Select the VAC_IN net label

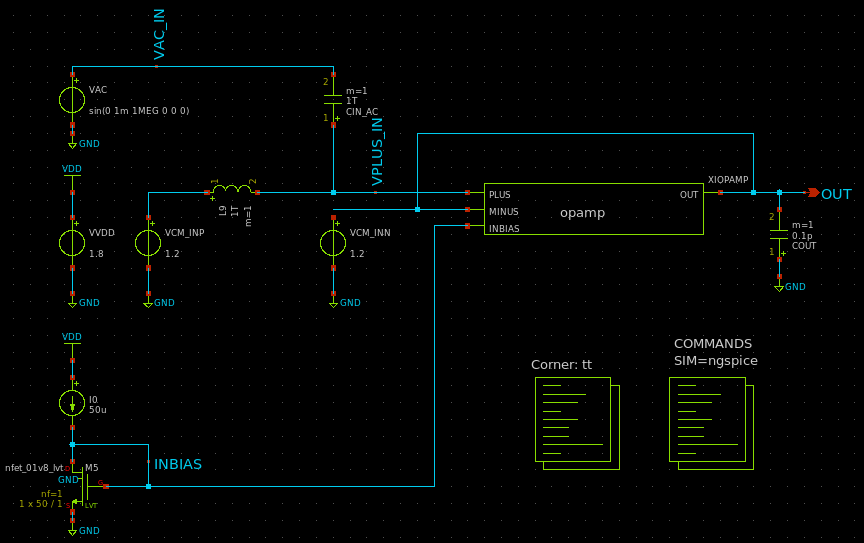pyautogui.click(x=159, y=34)
